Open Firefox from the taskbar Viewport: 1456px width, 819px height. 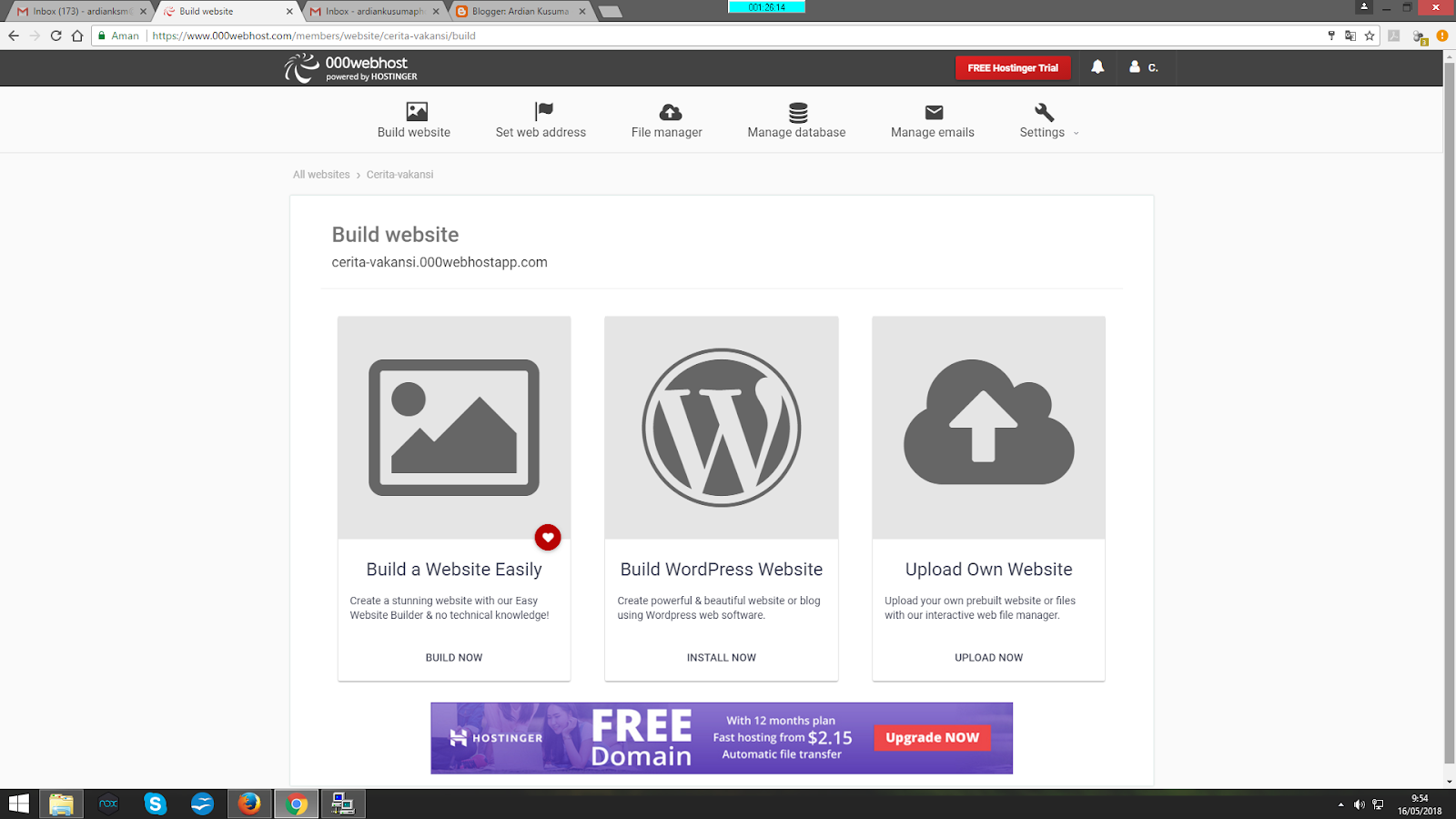pyautogui.click(x=249, y=804)
